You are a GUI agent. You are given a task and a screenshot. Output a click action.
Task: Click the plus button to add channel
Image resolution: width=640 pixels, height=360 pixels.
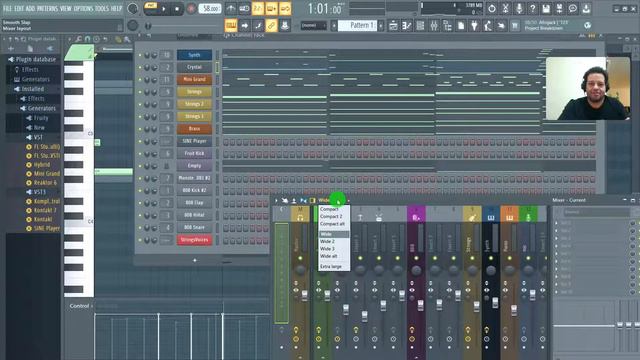click(x=195, y=260)
